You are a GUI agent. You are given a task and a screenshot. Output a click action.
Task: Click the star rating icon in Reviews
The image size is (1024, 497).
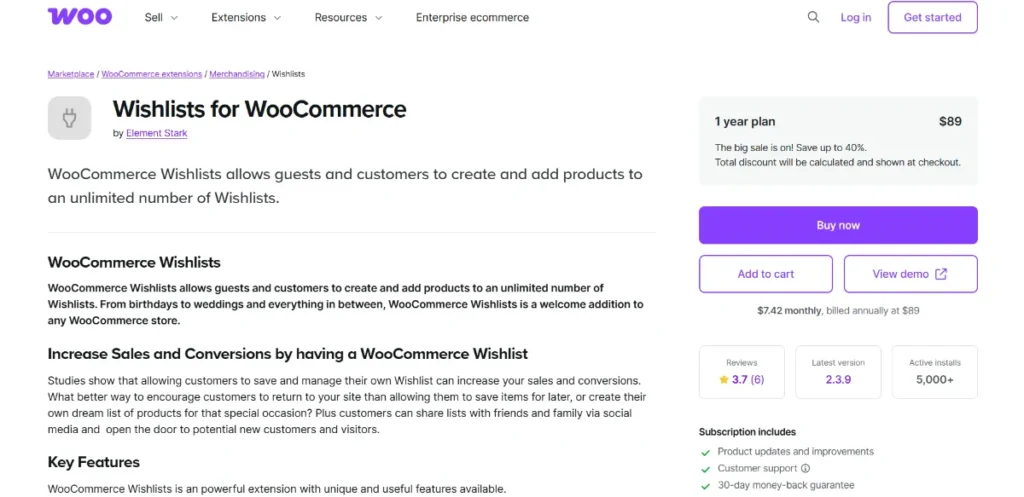click(724, 380)
